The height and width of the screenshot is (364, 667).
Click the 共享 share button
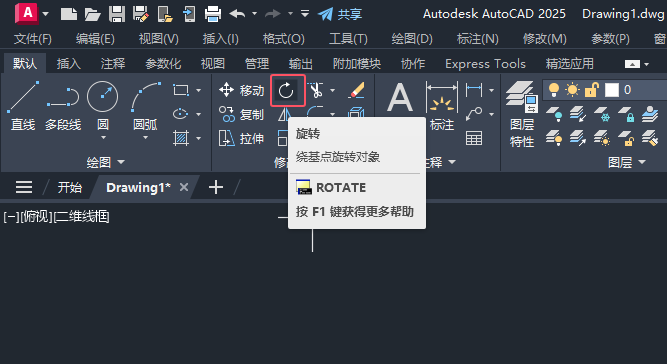click(x=340, y=14)
